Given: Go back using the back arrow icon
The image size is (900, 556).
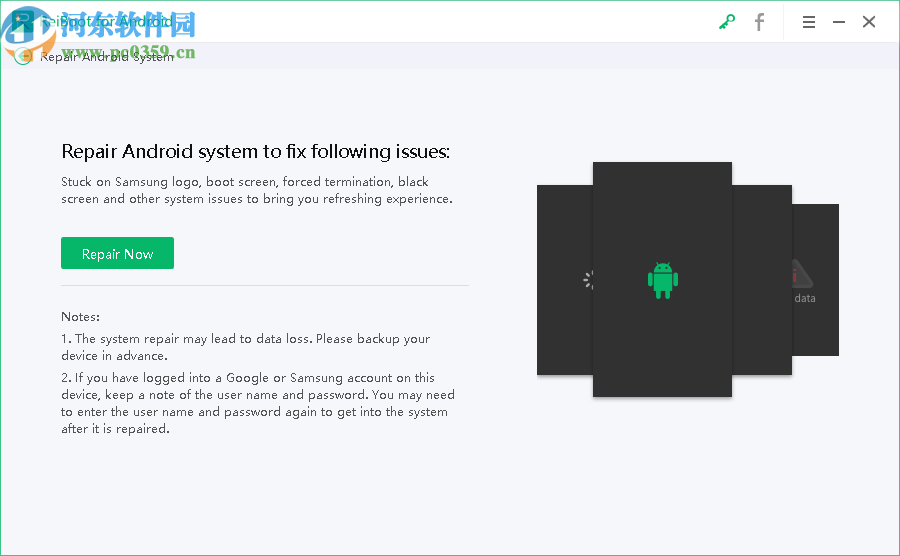Looking at the screenshot, I should click(x=23, y=56).
